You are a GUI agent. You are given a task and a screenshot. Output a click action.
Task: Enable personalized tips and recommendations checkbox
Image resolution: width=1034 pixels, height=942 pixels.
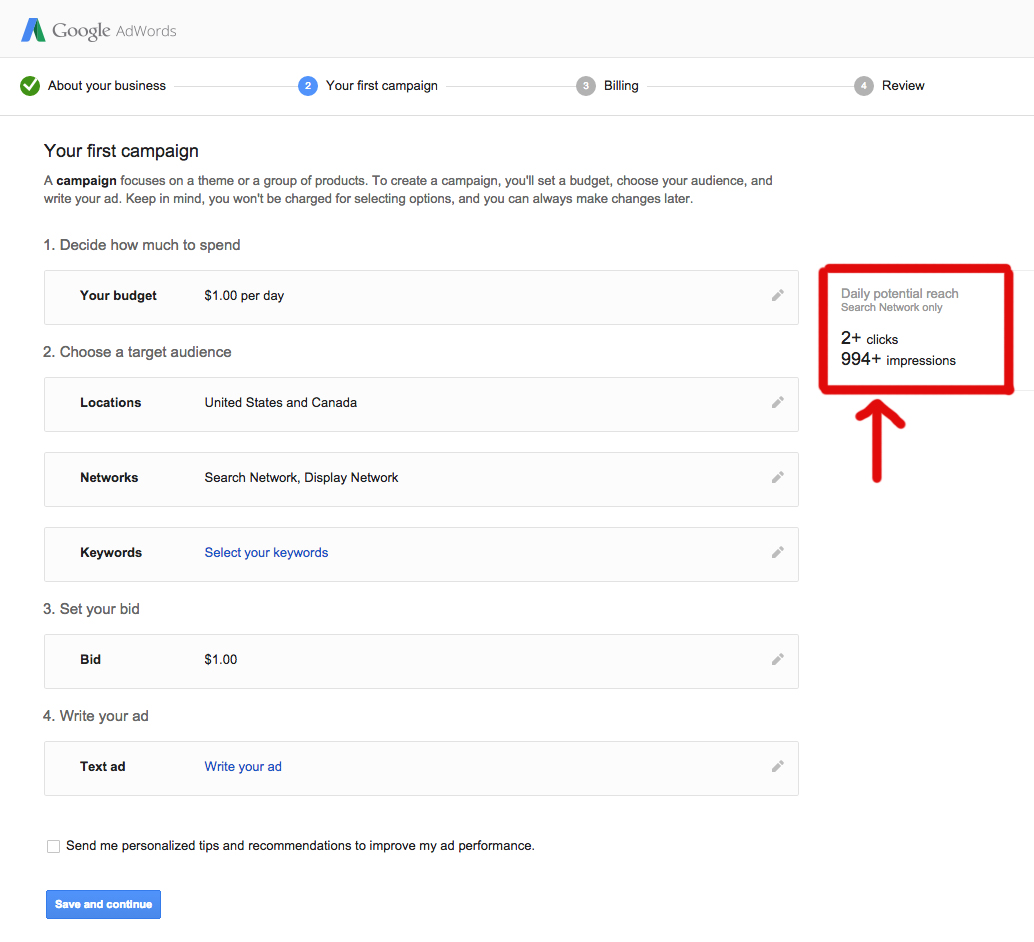53,845
